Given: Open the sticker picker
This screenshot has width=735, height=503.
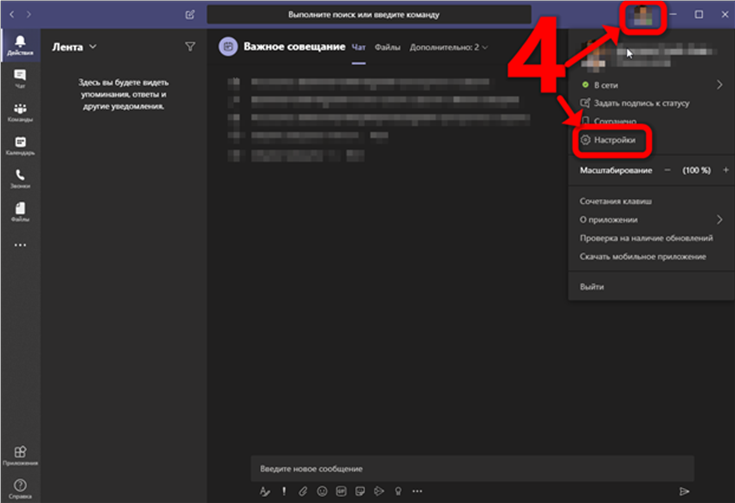Looking at the screenshot, I should pos(360,491).
